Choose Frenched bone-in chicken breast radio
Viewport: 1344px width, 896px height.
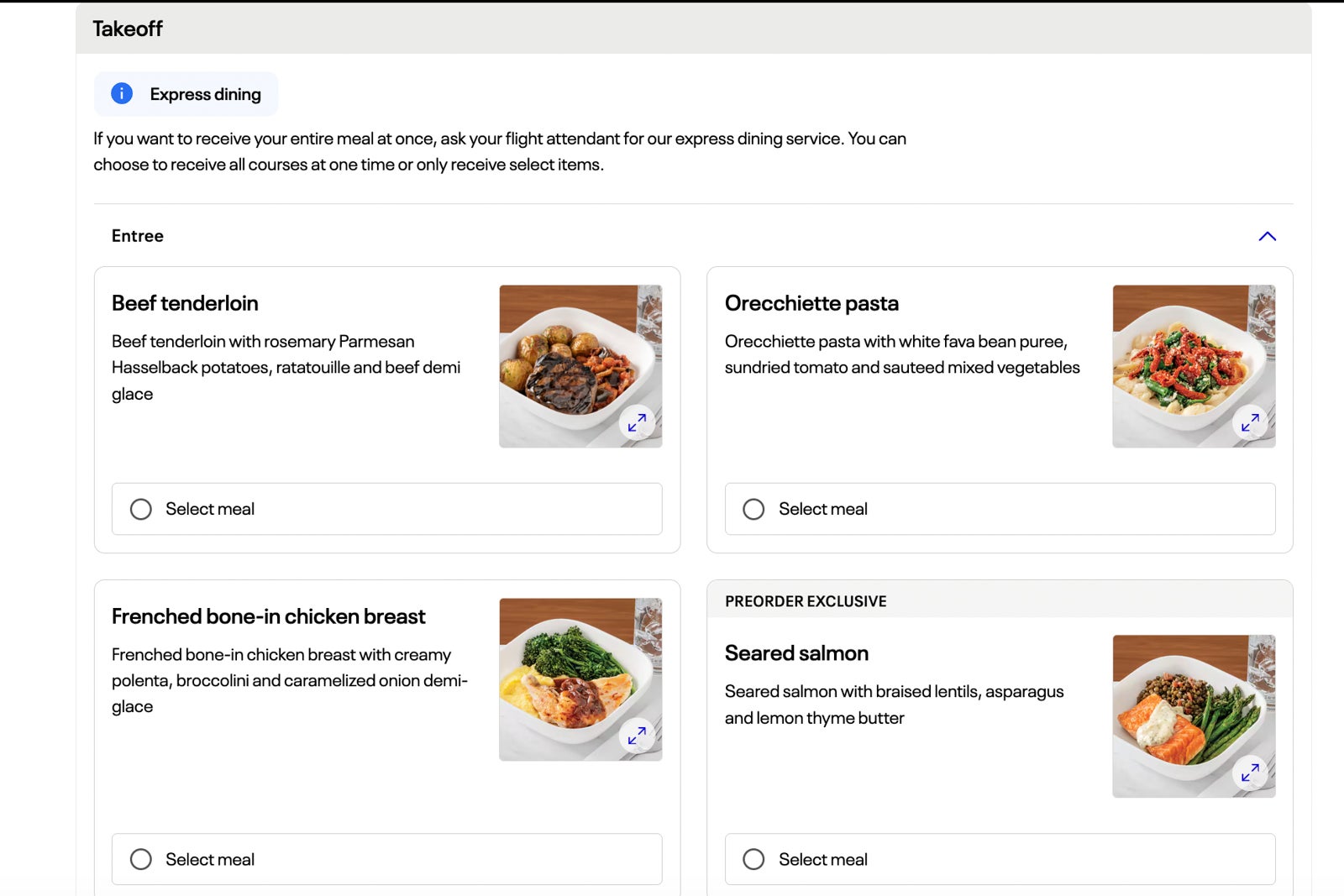click(x=141, y=859)
